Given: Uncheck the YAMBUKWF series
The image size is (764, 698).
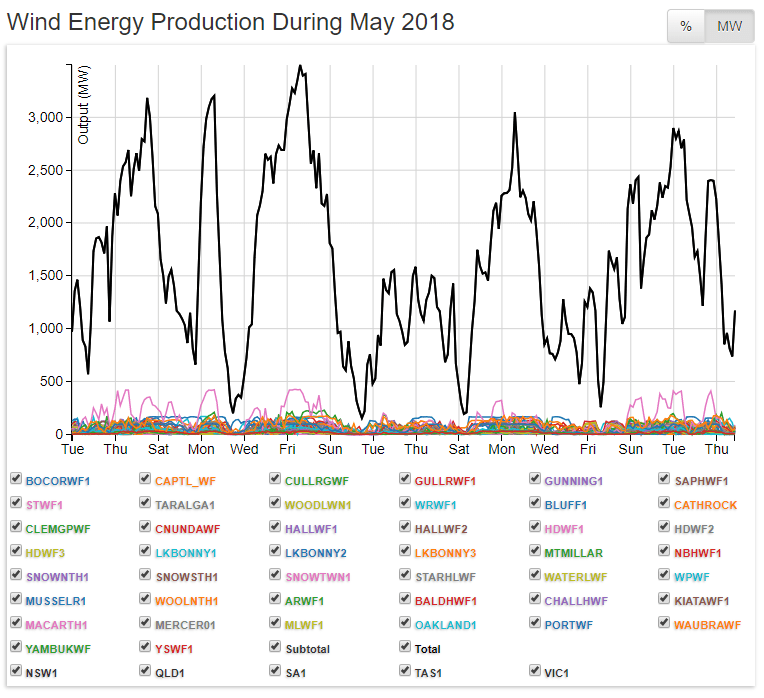Looking at the screenshot, I should click(x=17, y=648).
